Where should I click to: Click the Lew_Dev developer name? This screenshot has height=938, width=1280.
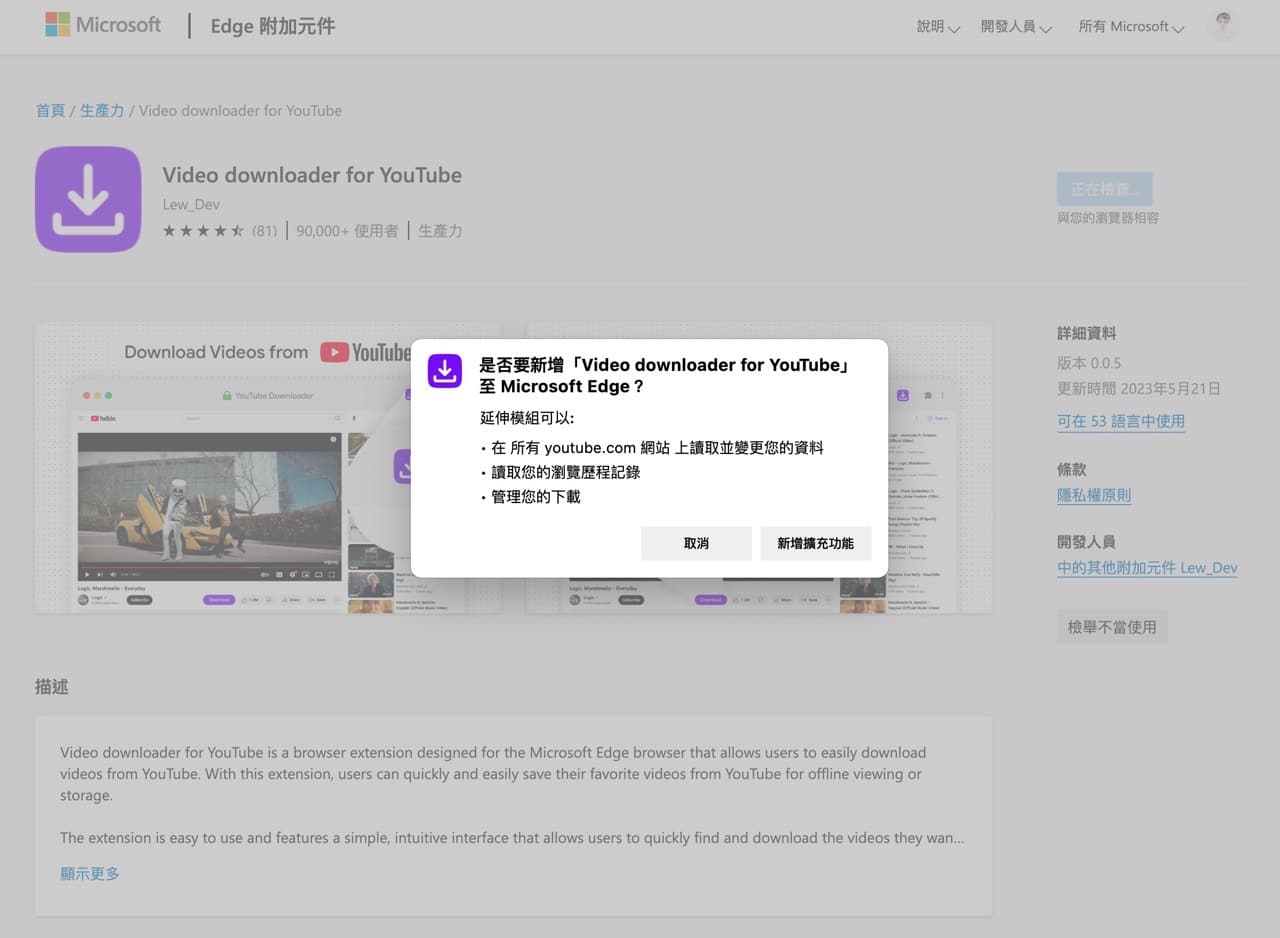[191, 204]
